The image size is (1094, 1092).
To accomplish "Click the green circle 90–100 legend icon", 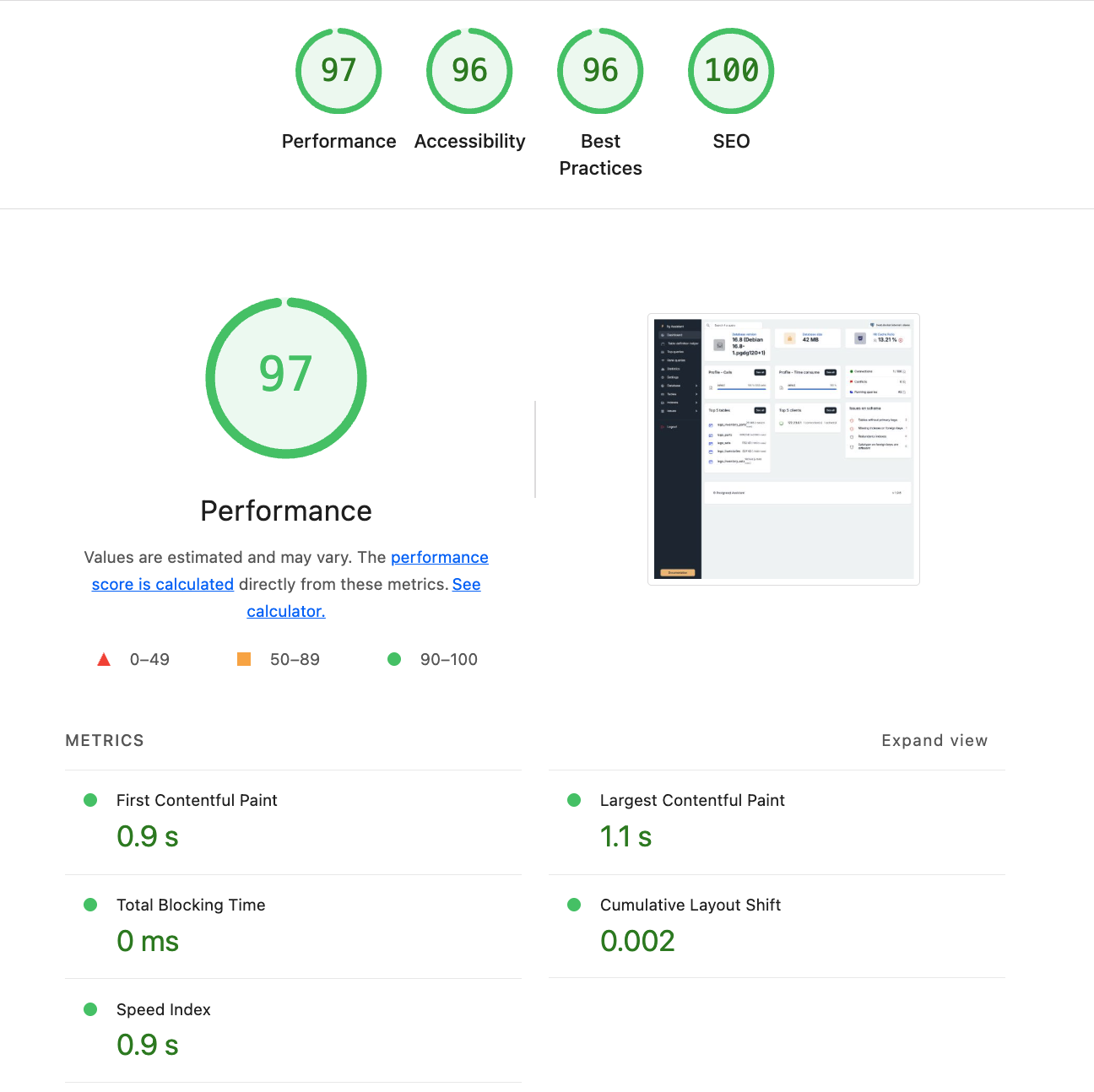I will (394, 659).
